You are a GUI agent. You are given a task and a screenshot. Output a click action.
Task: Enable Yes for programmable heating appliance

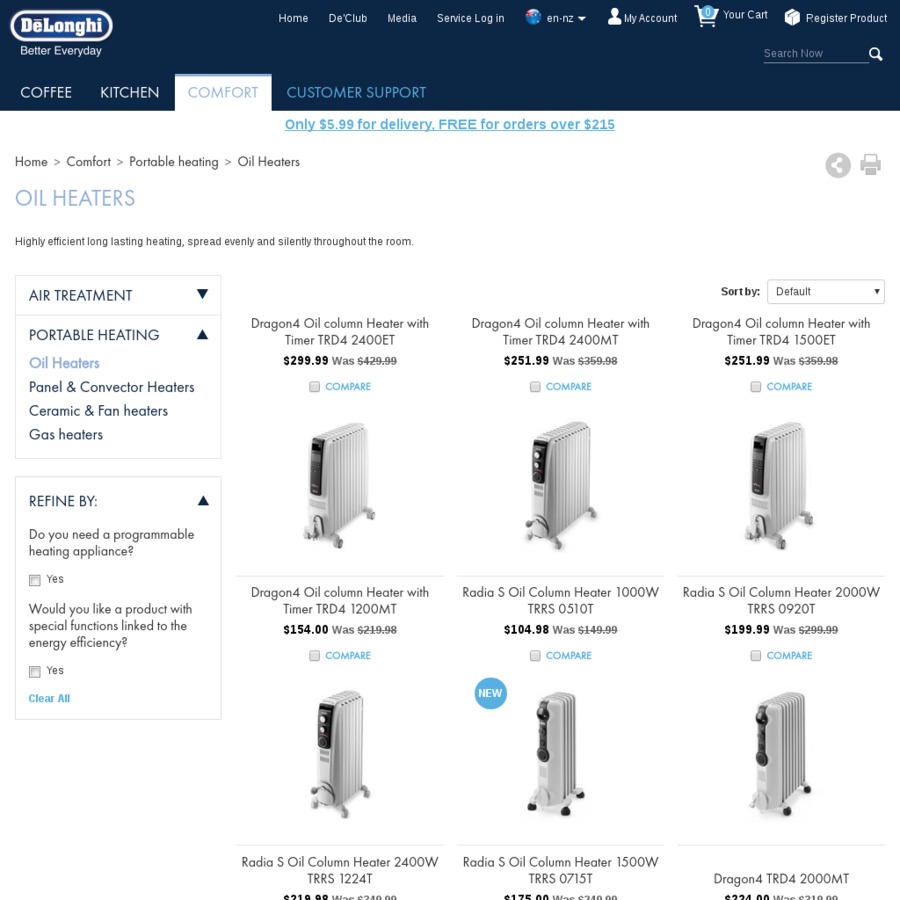click(34, 580)
